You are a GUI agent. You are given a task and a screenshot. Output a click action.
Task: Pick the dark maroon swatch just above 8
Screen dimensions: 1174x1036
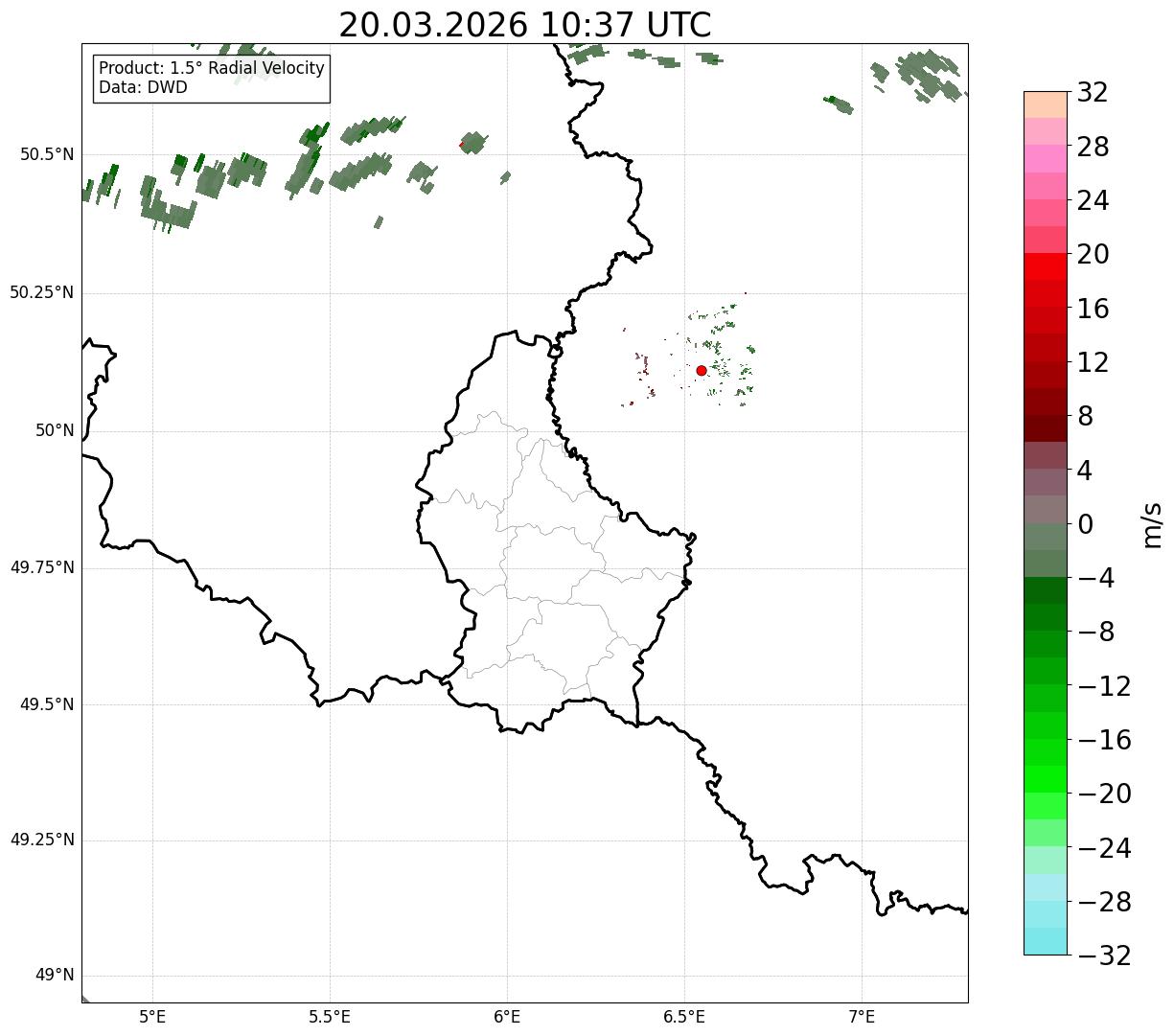coord(1046,402)
